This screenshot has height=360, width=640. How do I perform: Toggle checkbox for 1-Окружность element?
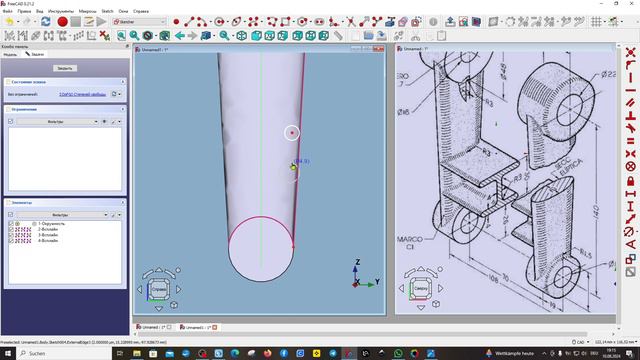11,224
